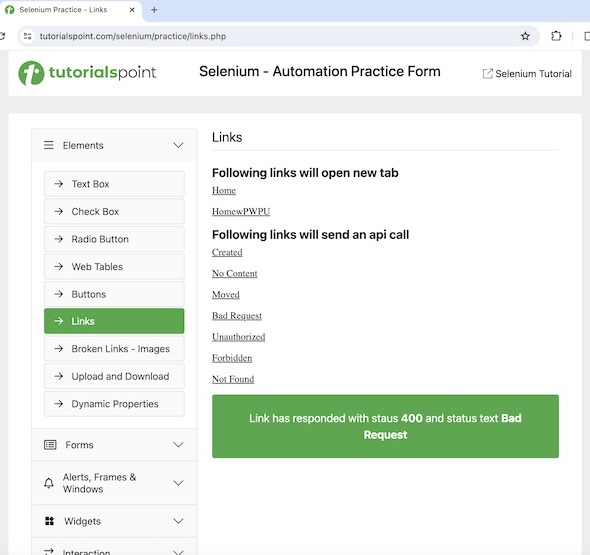
Task: Expand the Alerts, Frames & Windows chevron
Action: pos(178,483)
